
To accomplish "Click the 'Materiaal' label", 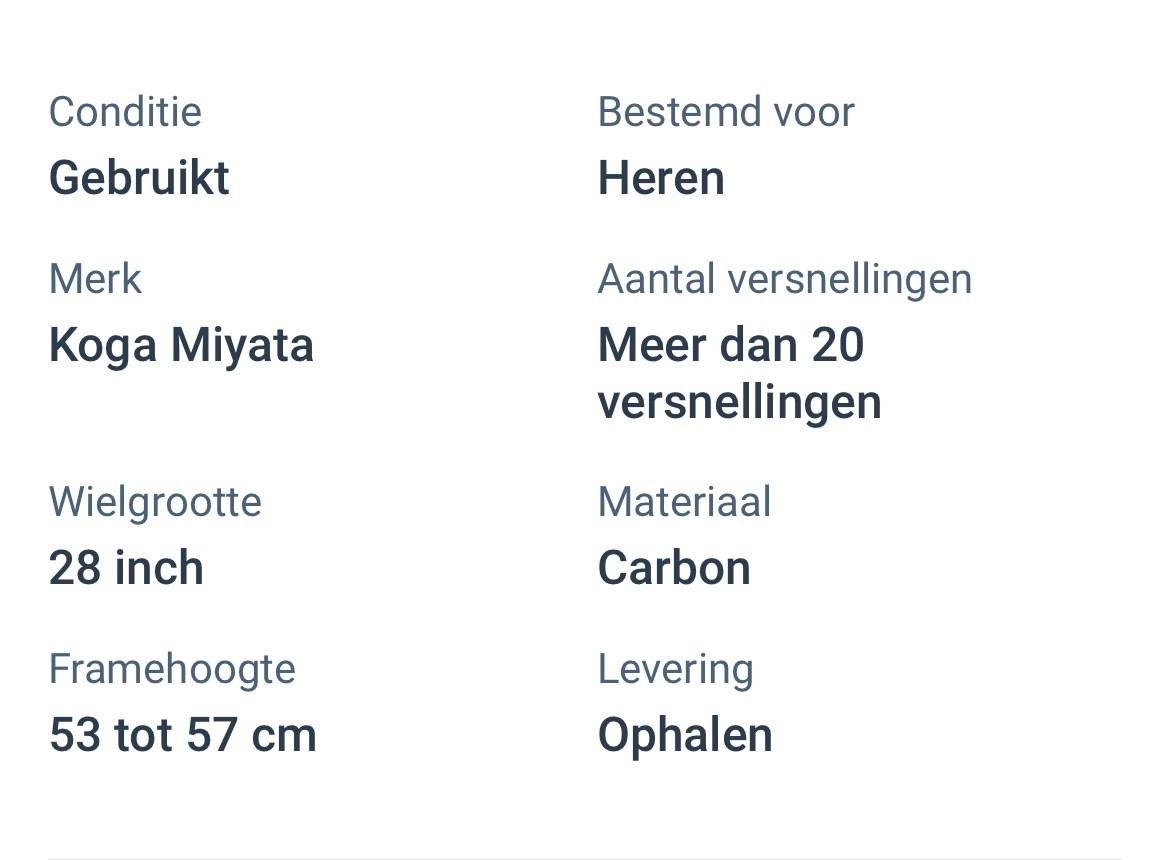I will coord(684,502).
